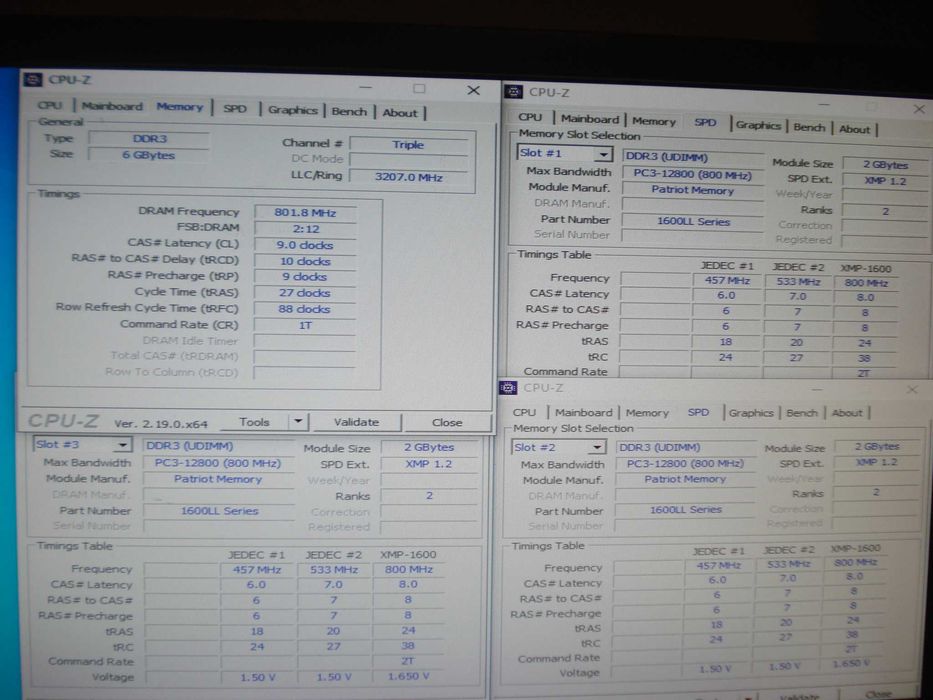The height and width of the screenshot is (700, 933).
Task: Switch to CPU tab in Slot #1 window
Action: [530, 117]
